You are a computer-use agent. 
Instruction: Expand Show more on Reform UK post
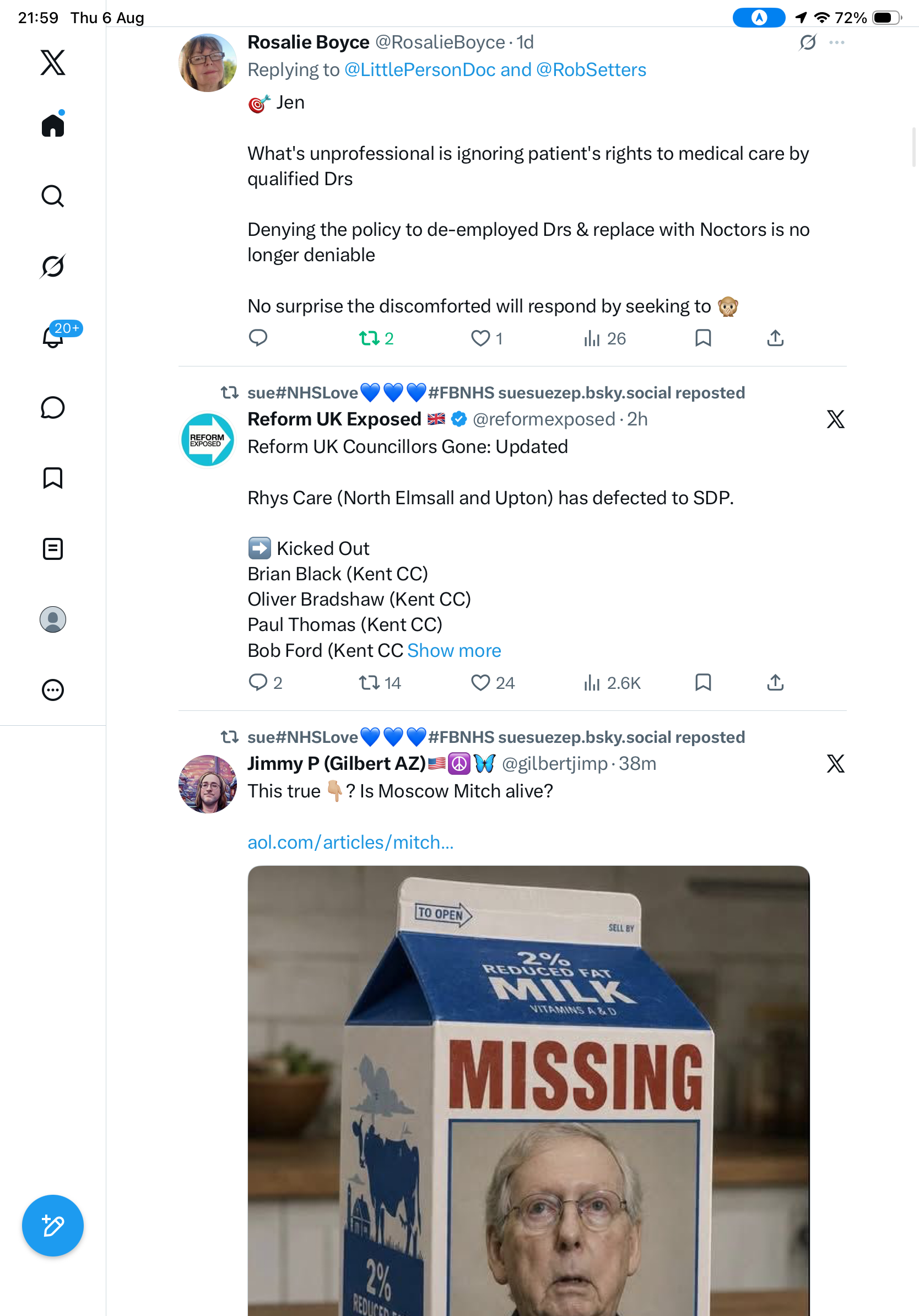click(454, 650)
